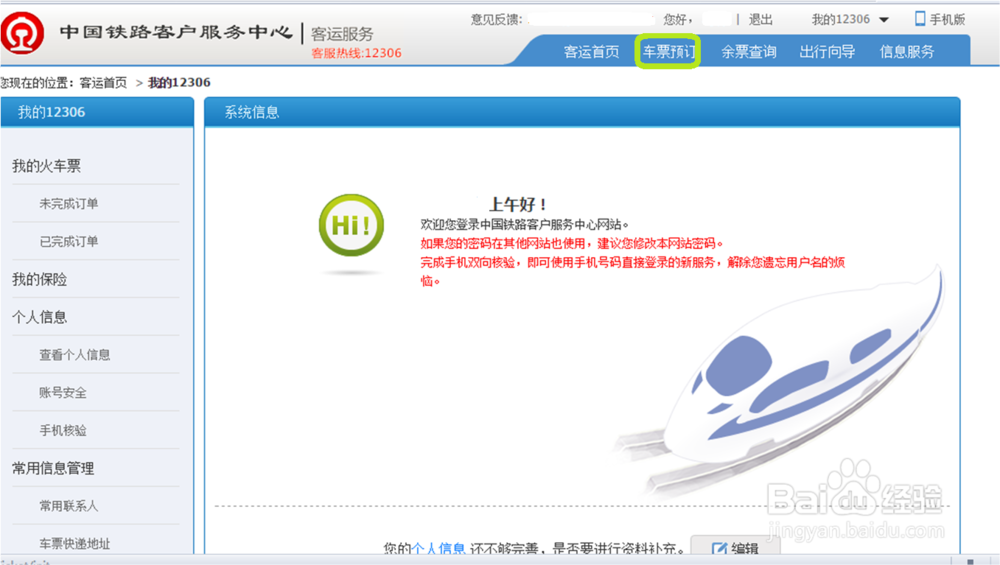
Task: Click the 中国铁路客户服务中心 title text
Action: (x=176, y=32)
